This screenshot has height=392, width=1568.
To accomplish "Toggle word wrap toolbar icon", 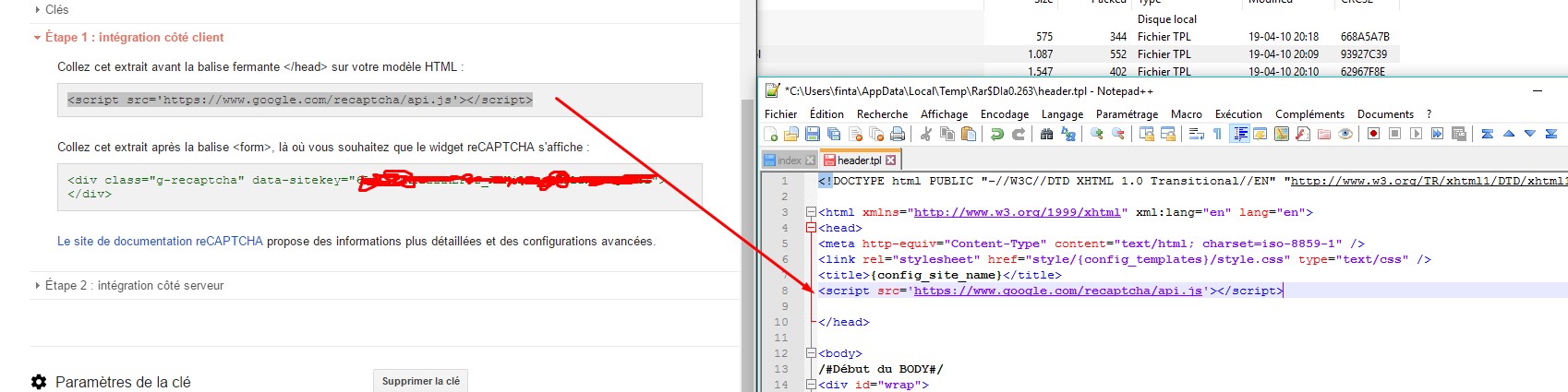I will (1196, 134).
